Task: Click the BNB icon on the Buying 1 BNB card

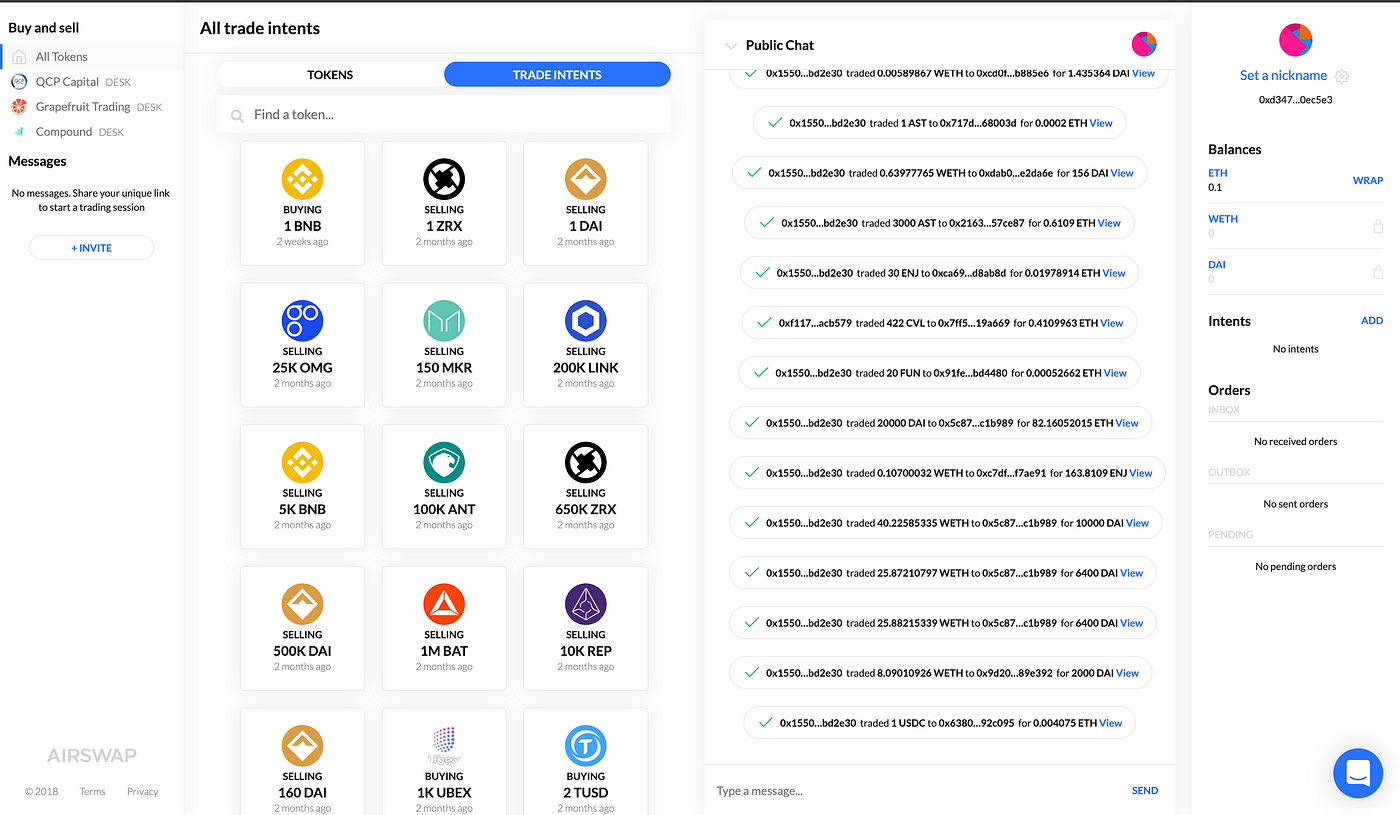Action: [x=302, y=179]
